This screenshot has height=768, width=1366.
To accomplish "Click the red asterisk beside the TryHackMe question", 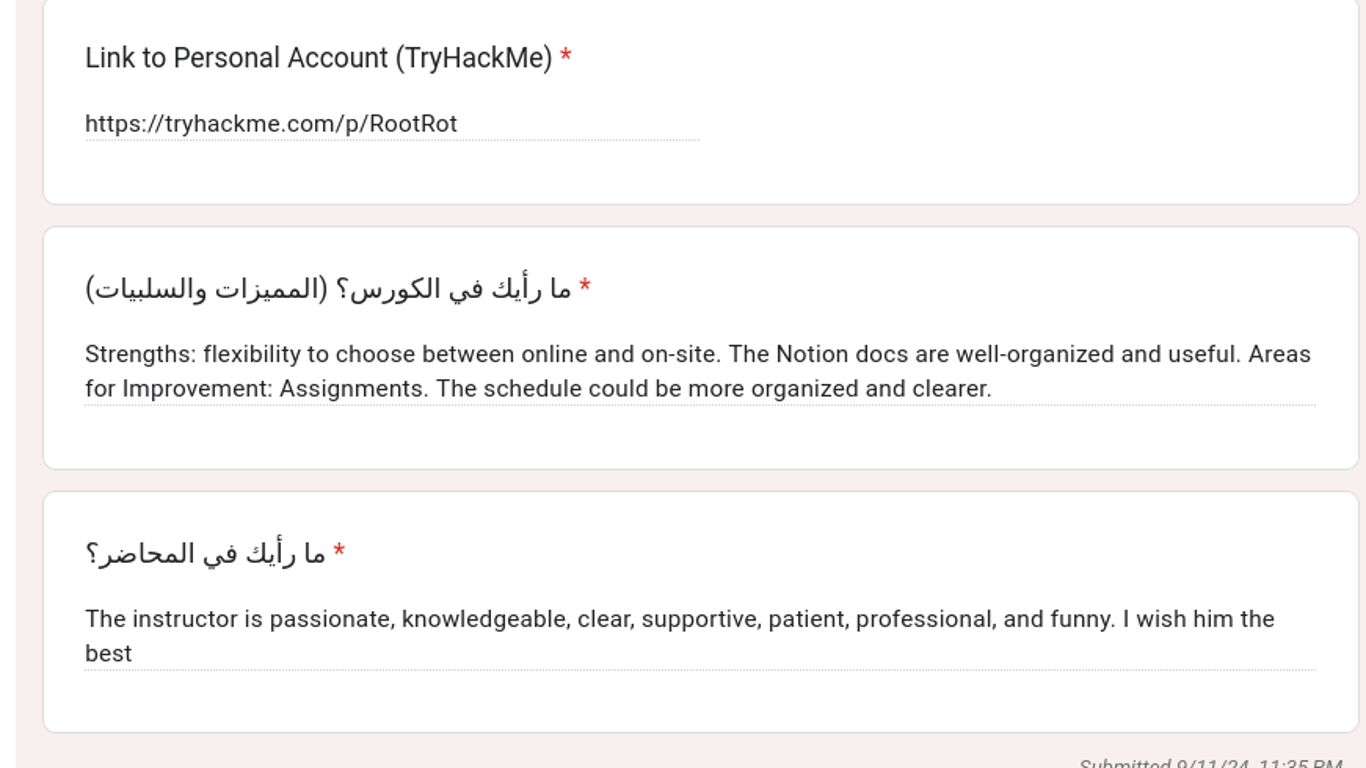I will [566, 58].
